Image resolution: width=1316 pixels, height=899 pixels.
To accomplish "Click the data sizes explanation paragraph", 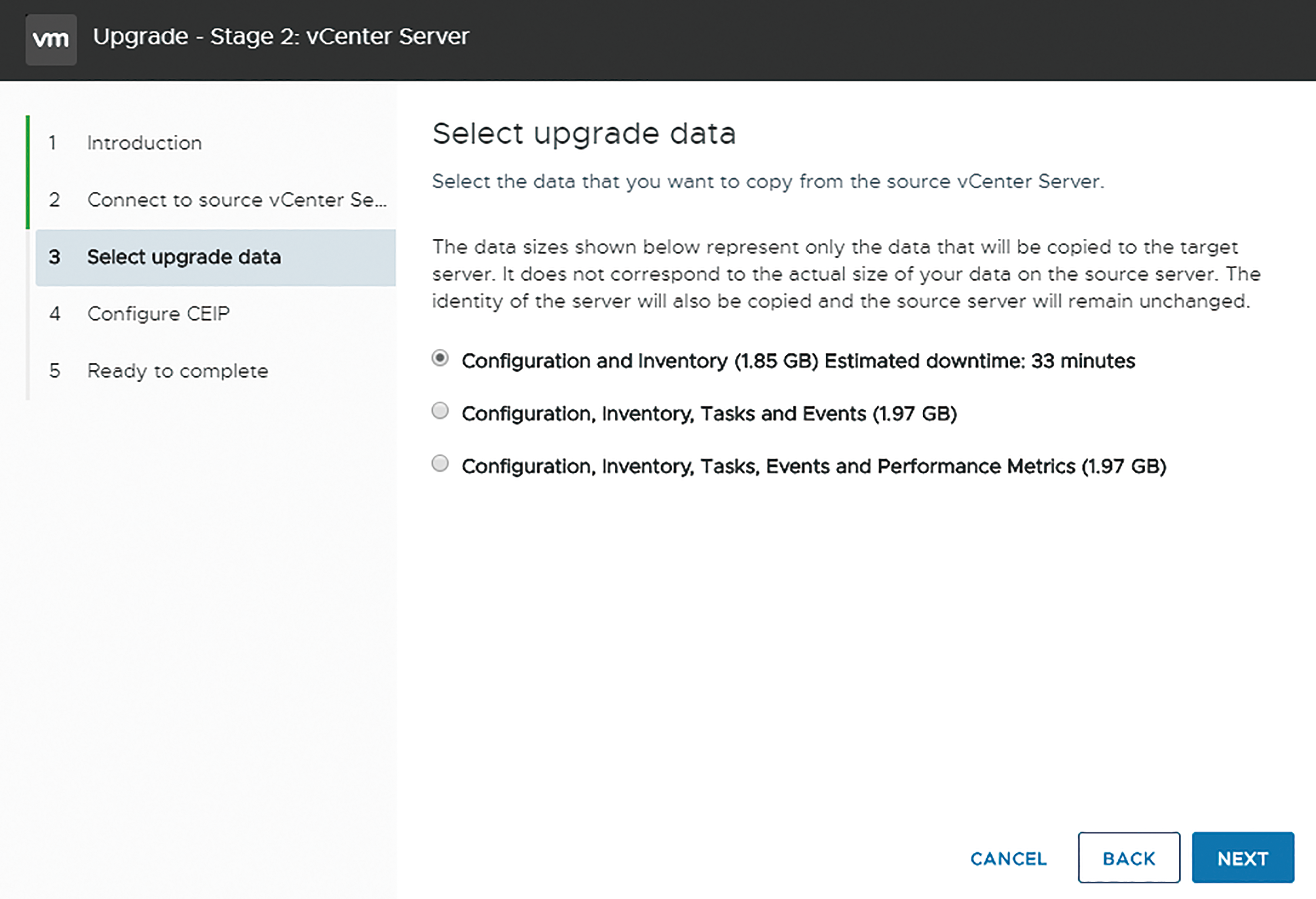I will pos(847,274).
